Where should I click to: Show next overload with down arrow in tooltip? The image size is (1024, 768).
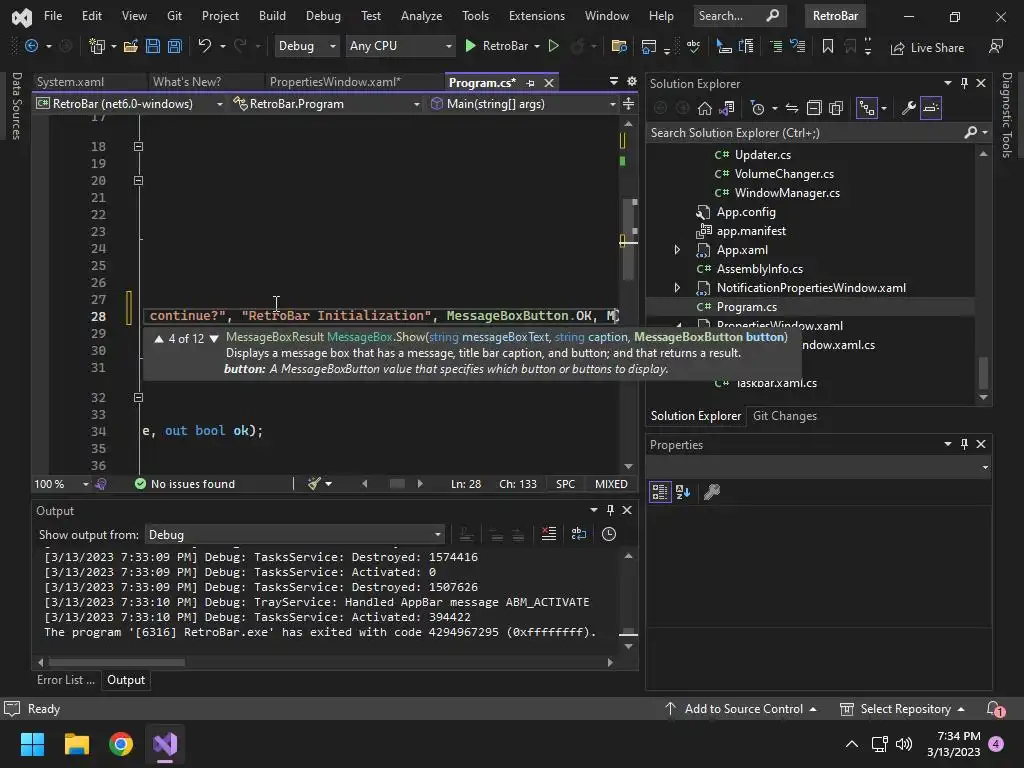[x=214, y=338]
